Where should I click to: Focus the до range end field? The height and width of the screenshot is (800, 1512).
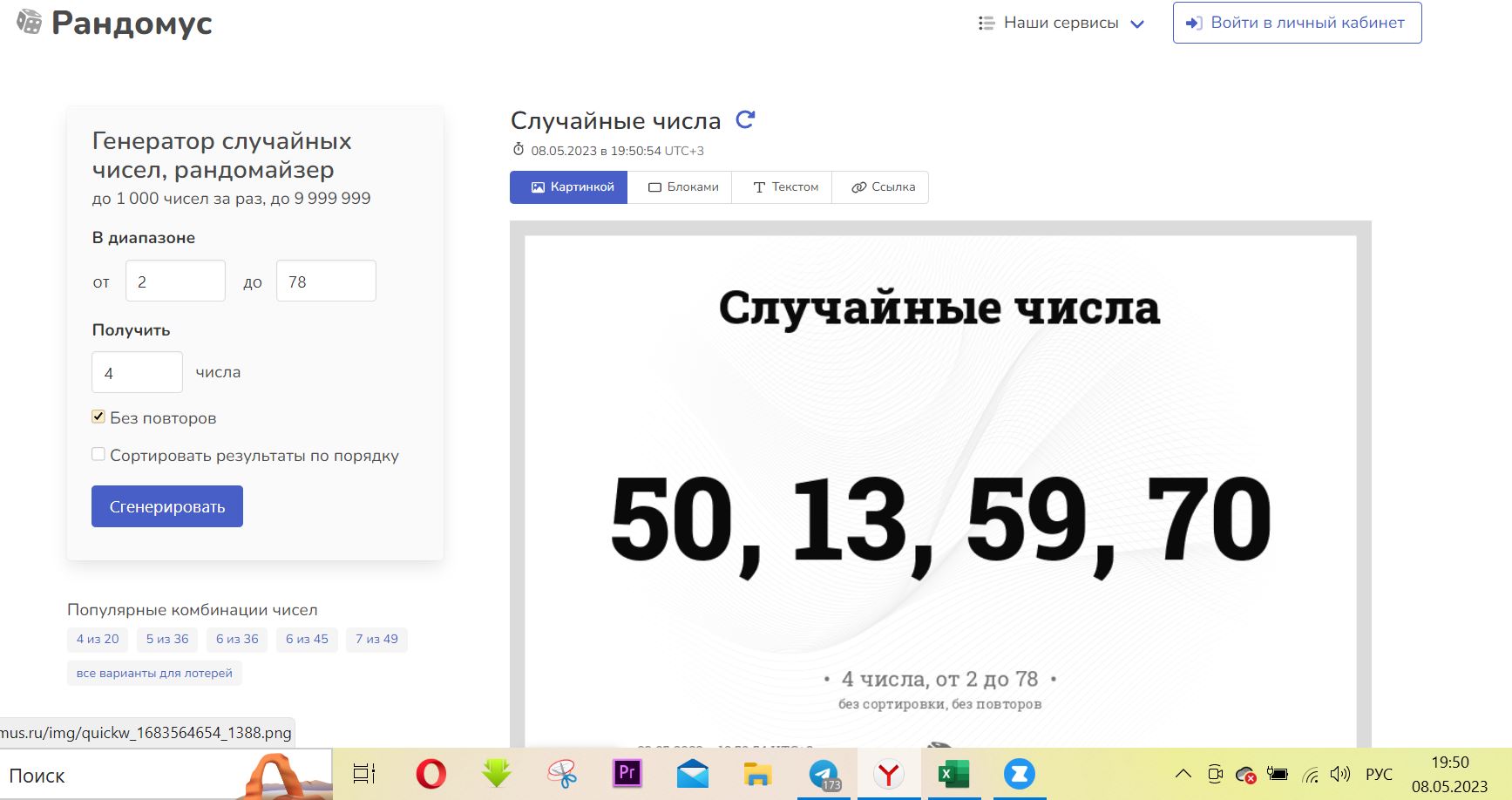coord(326,281)
